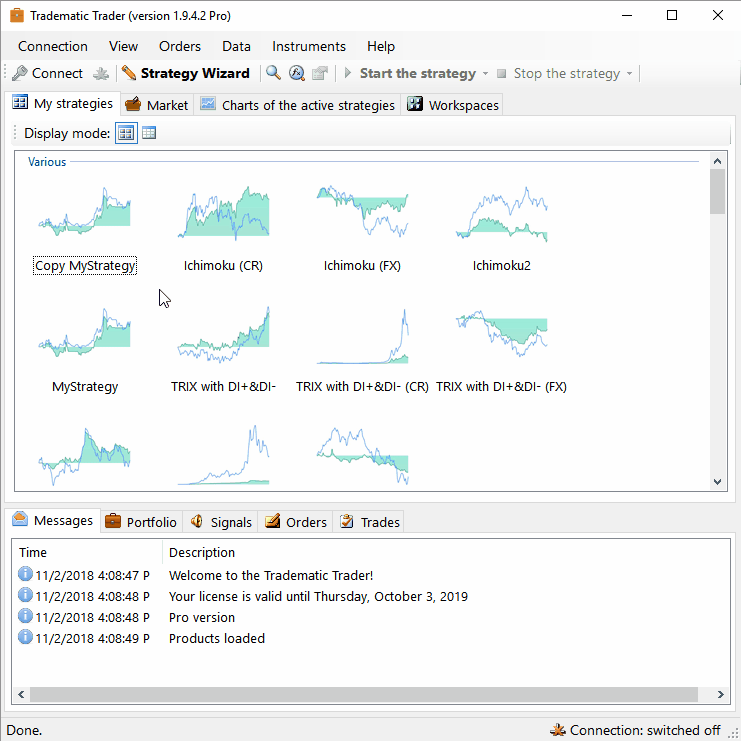Click the strategies list scroll up arrow
741x741 pixels.
tap(717, 161)
